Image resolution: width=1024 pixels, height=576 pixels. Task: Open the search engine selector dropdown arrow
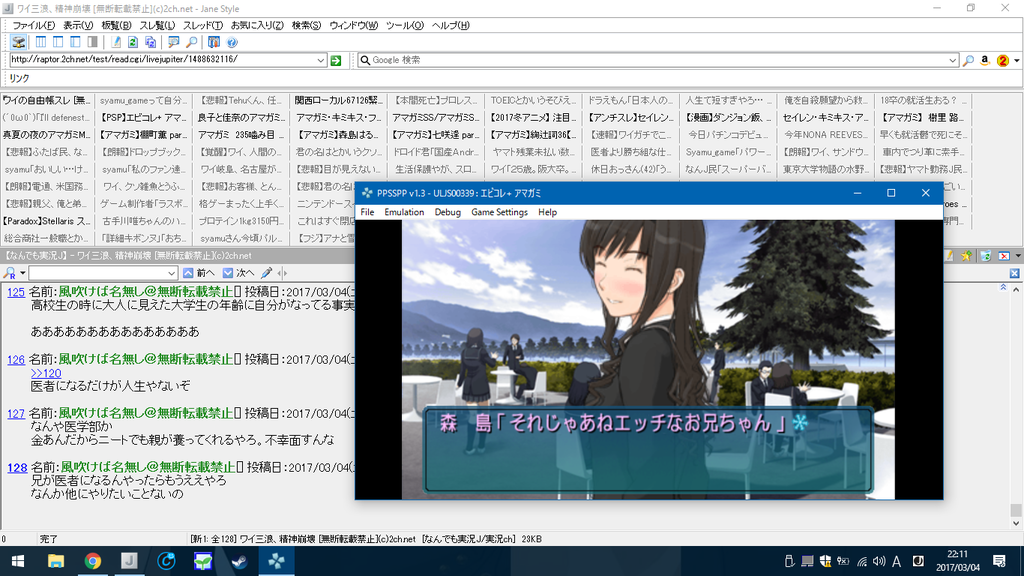click(x=1016, y=61)
